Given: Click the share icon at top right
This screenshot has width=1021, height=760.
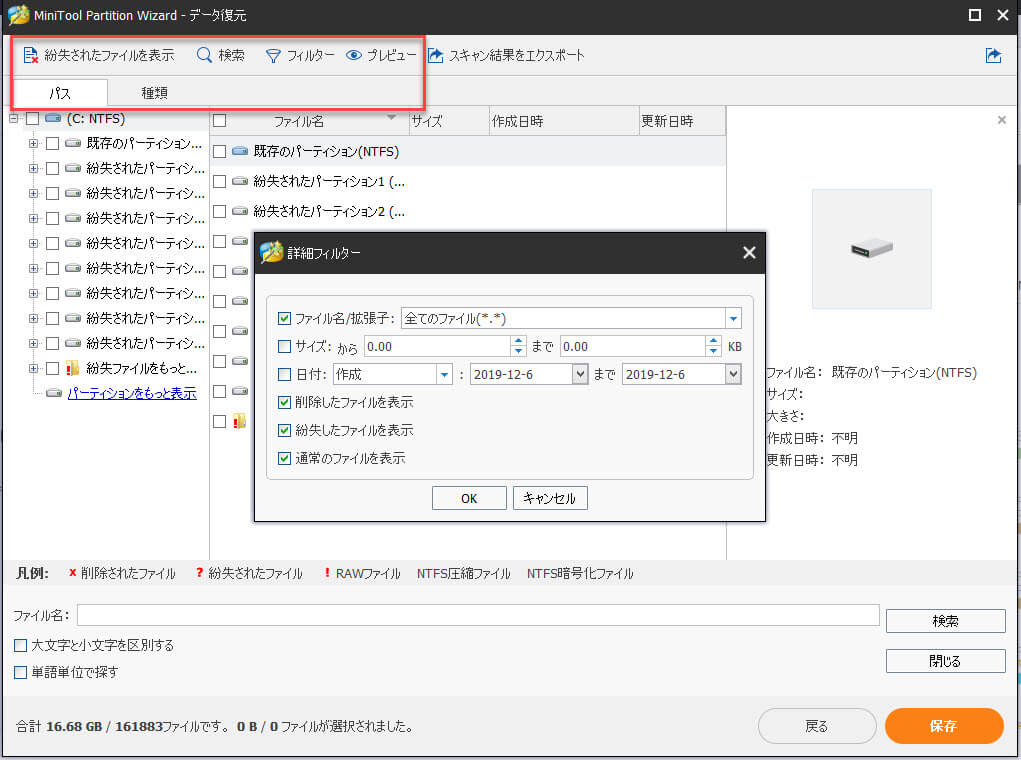Looking at the screenshot, I should [993, 55].
